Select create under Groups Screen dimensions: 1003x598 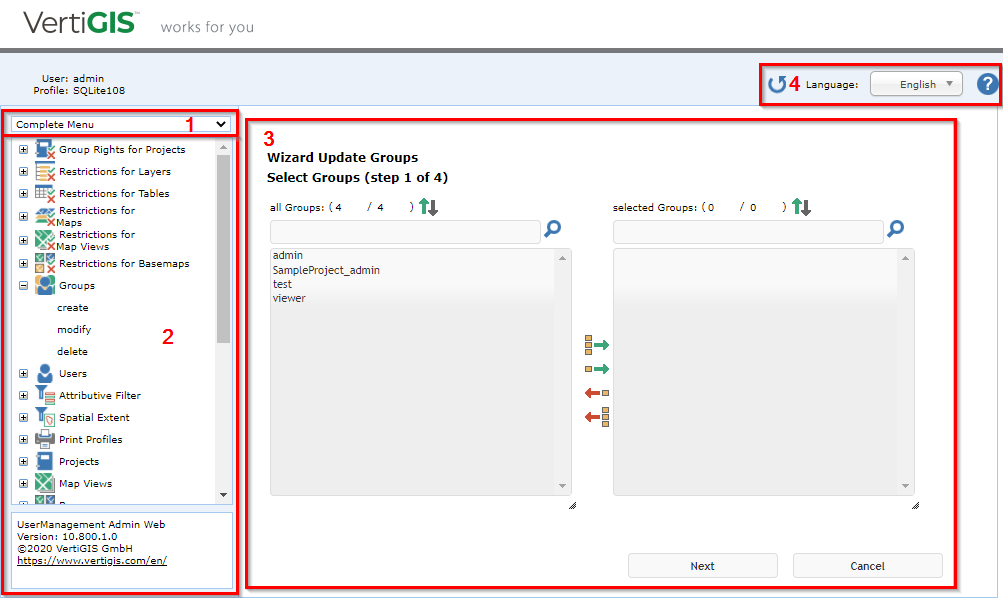72,307
